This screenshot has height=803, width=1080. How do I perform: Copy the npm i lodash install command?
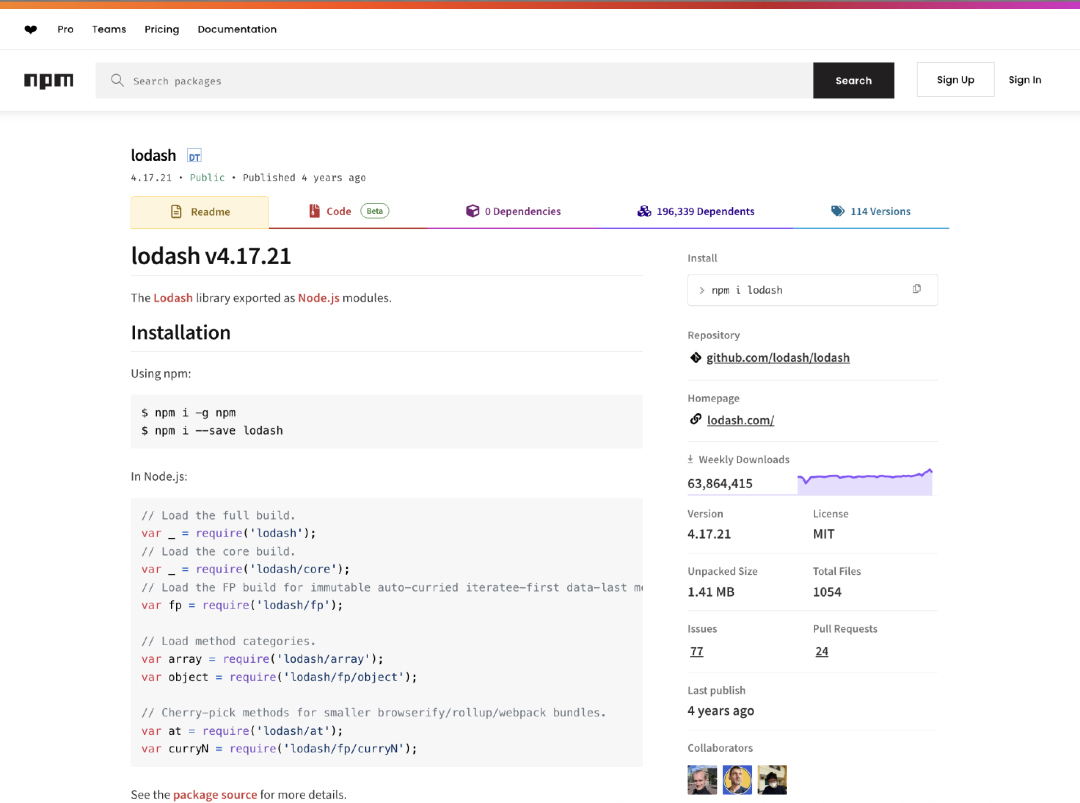[x=917, y=289]
